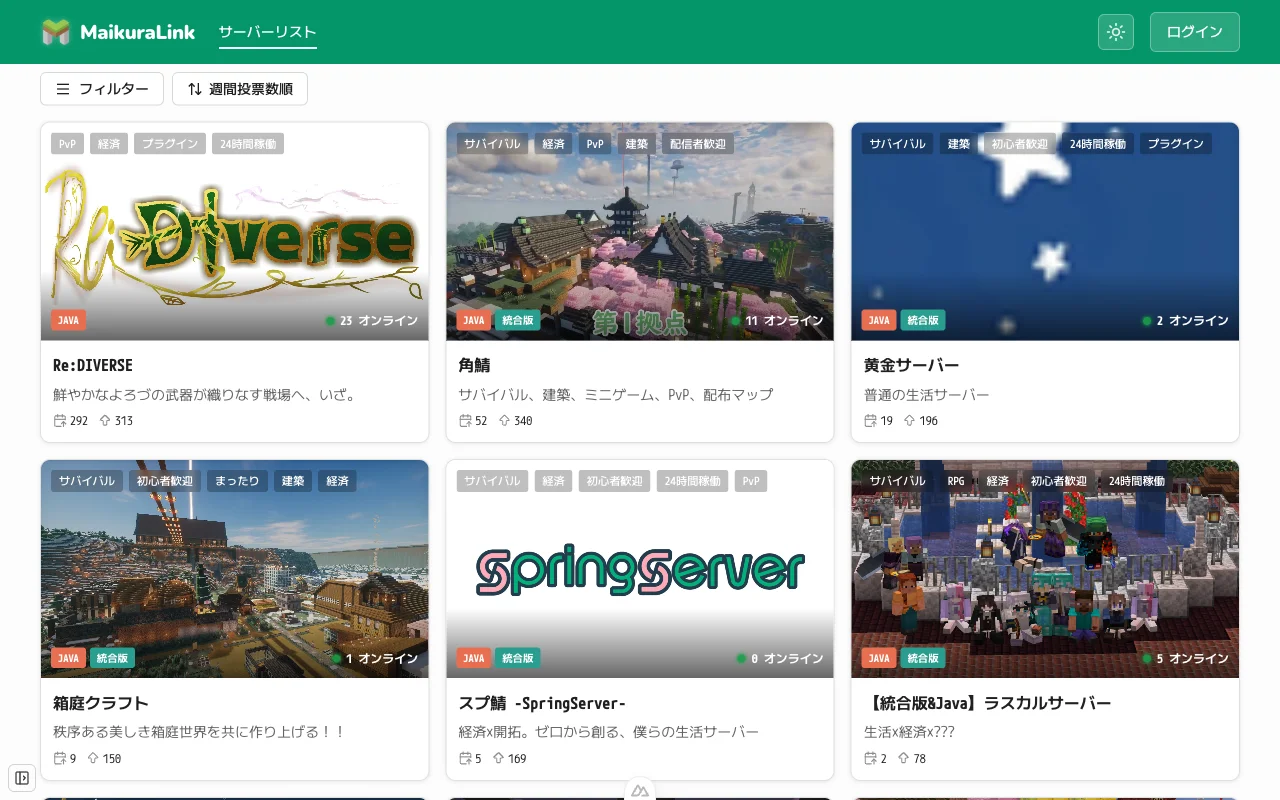Image resolution: width=1280 pixels, height=800 pixels.
Task: Click the upvote arrow icon beside 169
Action: point(498,759)
